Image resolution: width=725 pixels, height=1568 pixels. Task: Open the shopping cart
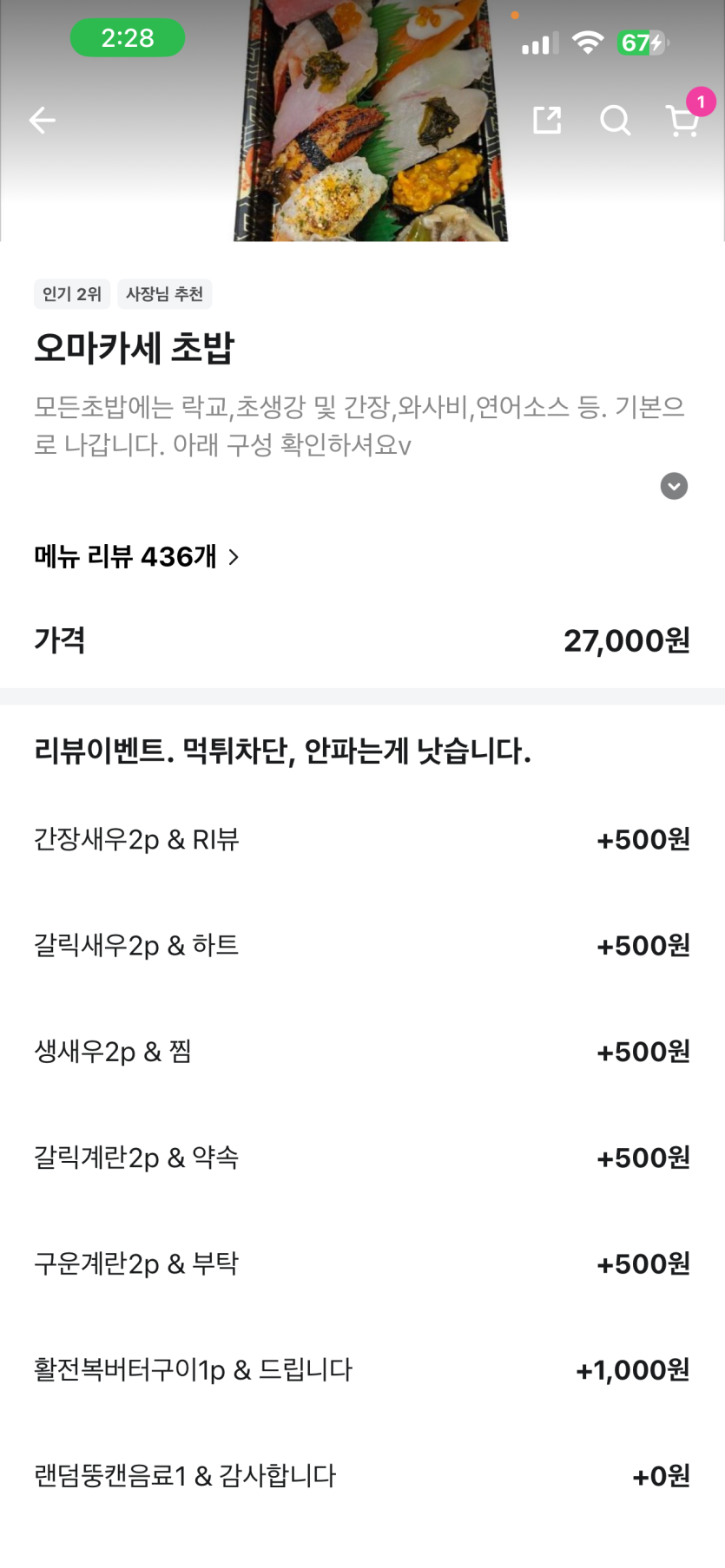[682, 123]
